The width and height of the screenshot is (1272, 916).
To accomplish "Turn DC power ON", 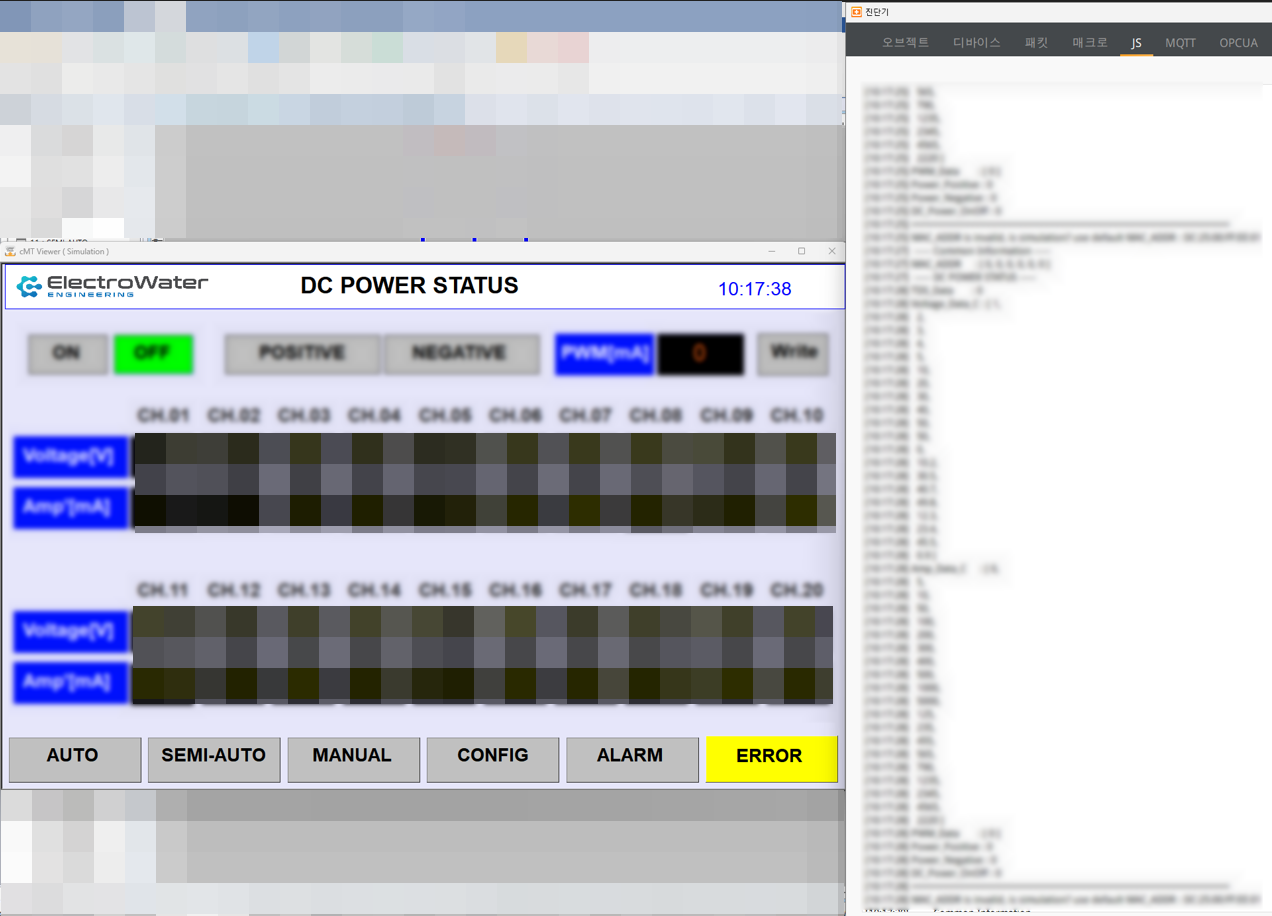I will pos(67,353).
